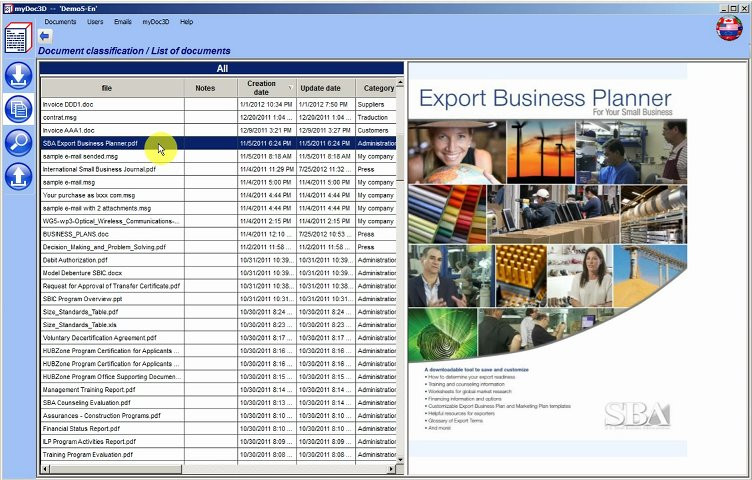This screenshot has height=480, width=752.
Task: Open the Emails menu
Action: coord(123,22)
